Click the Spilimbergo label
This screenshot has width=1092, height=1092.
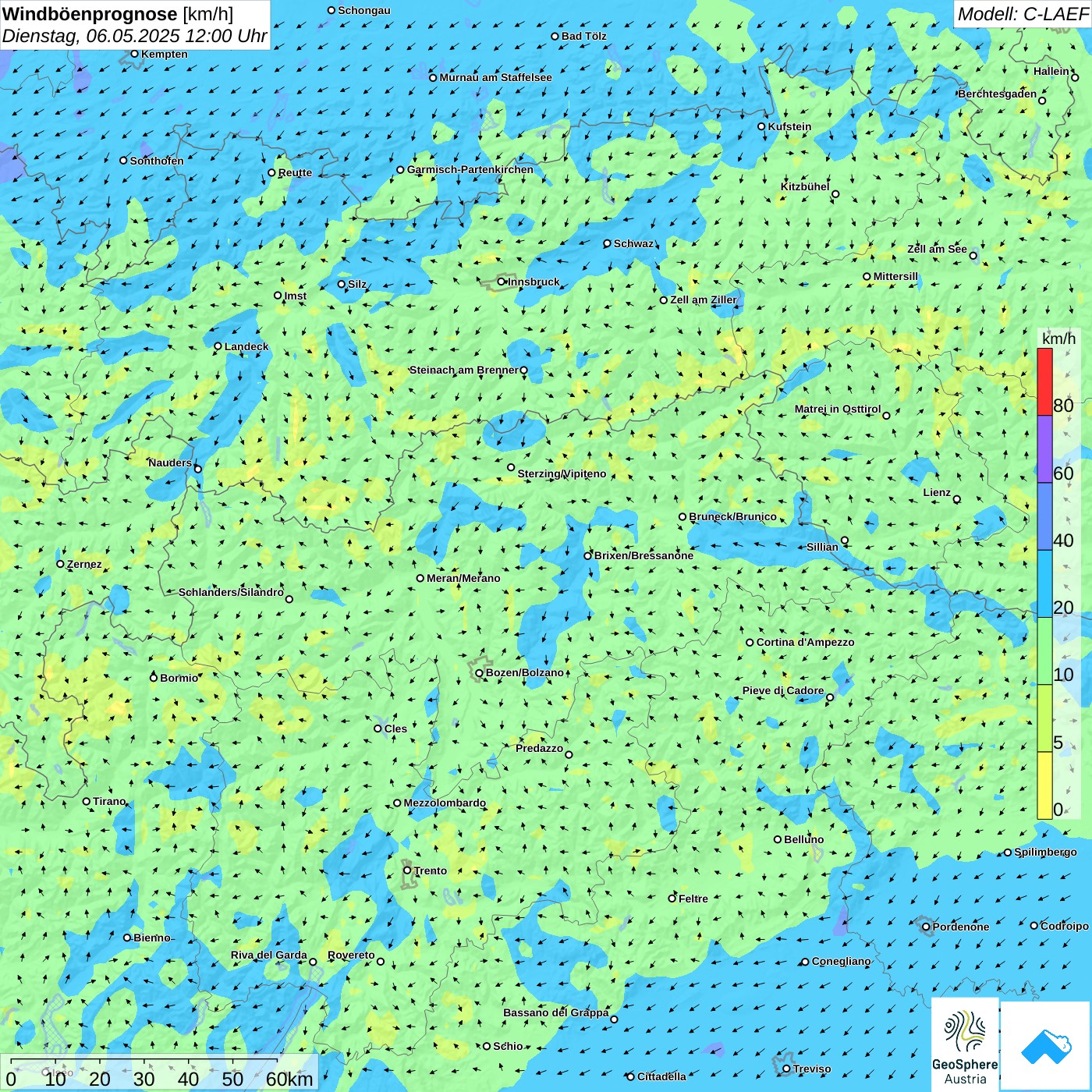tap(1045, 852)
